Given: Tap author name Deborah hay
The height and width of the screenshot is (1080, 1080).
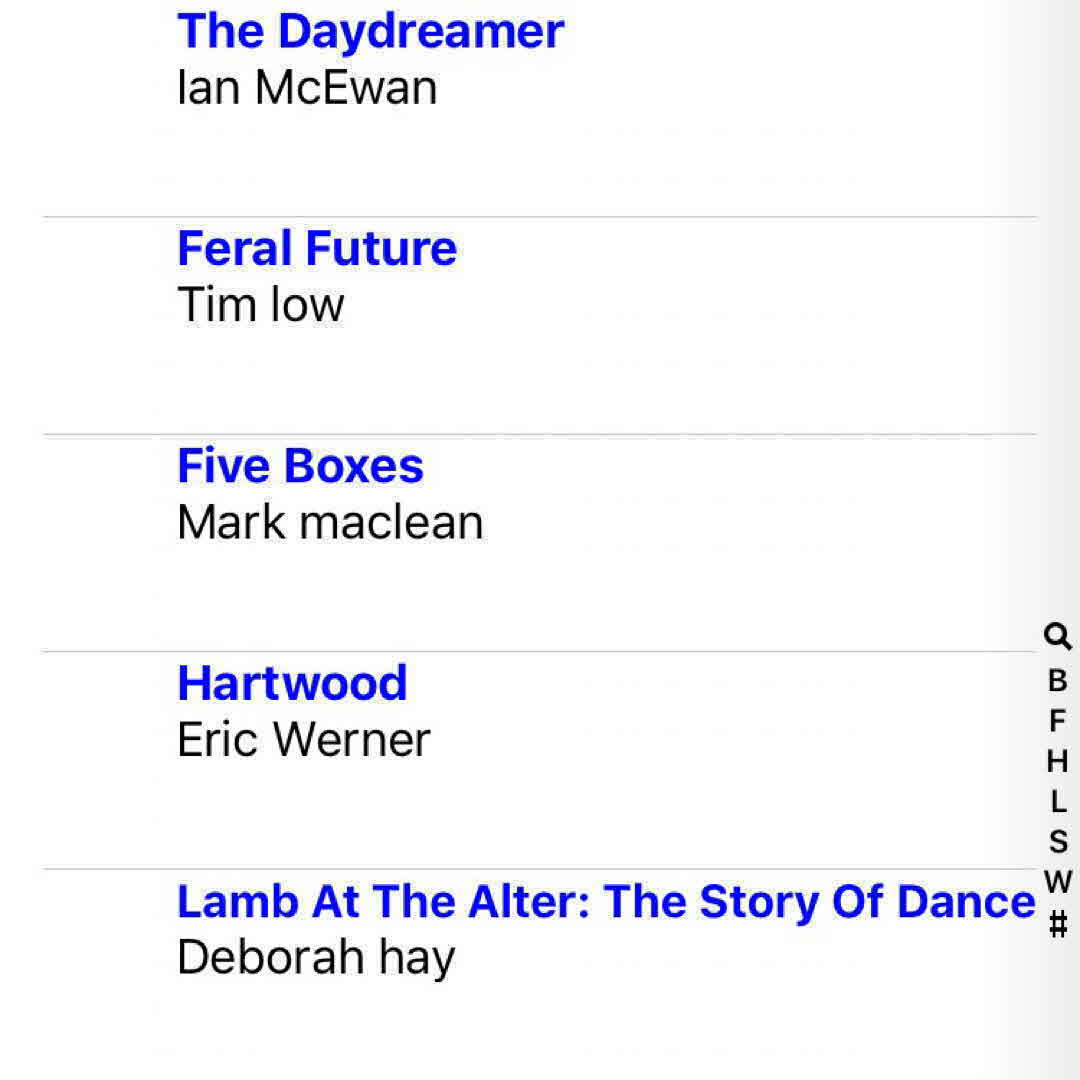Looking at the screenshot, I should (315, 958).
